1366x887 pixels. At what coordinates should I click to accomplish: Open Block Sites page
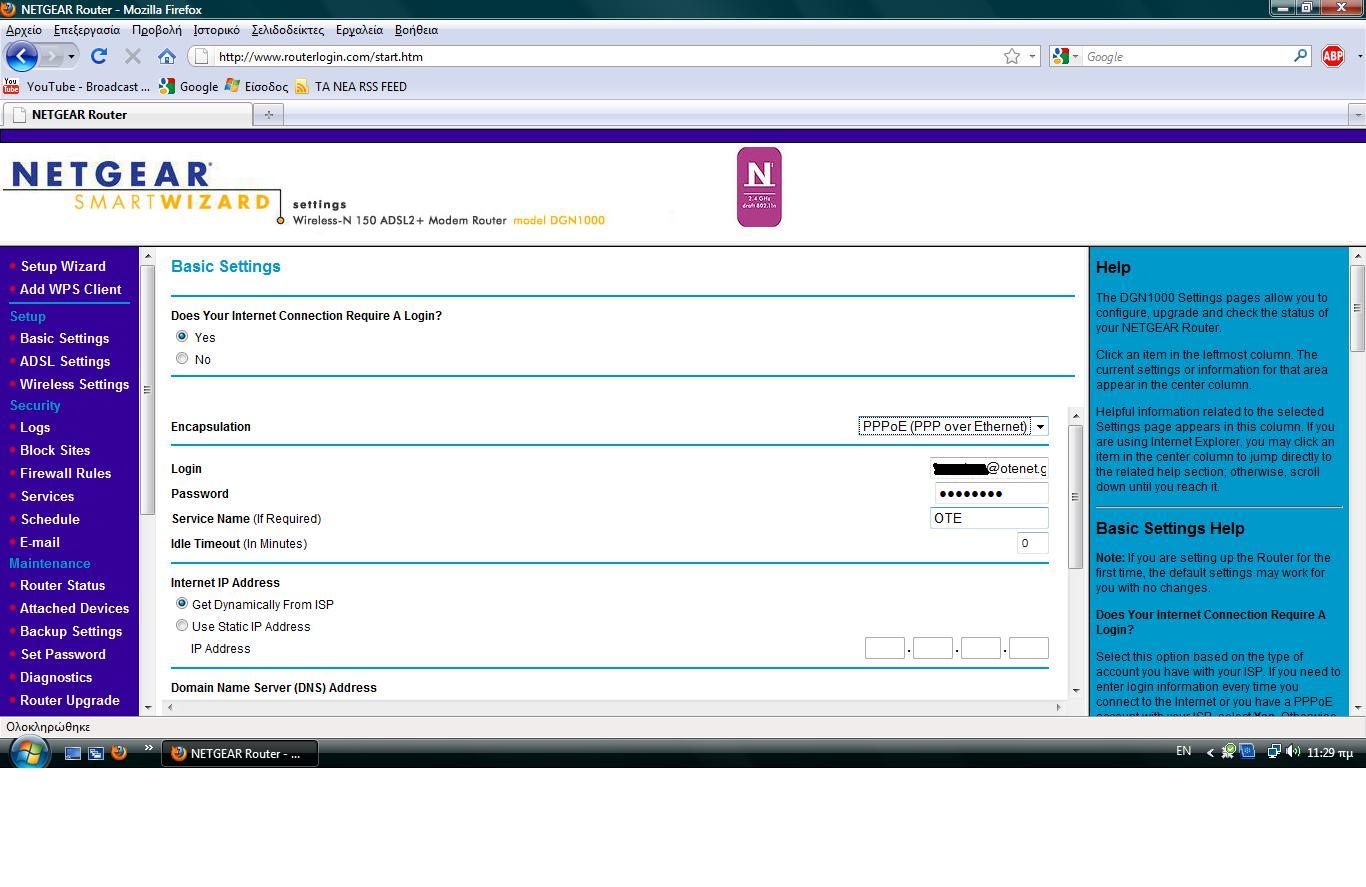(55, 450)
